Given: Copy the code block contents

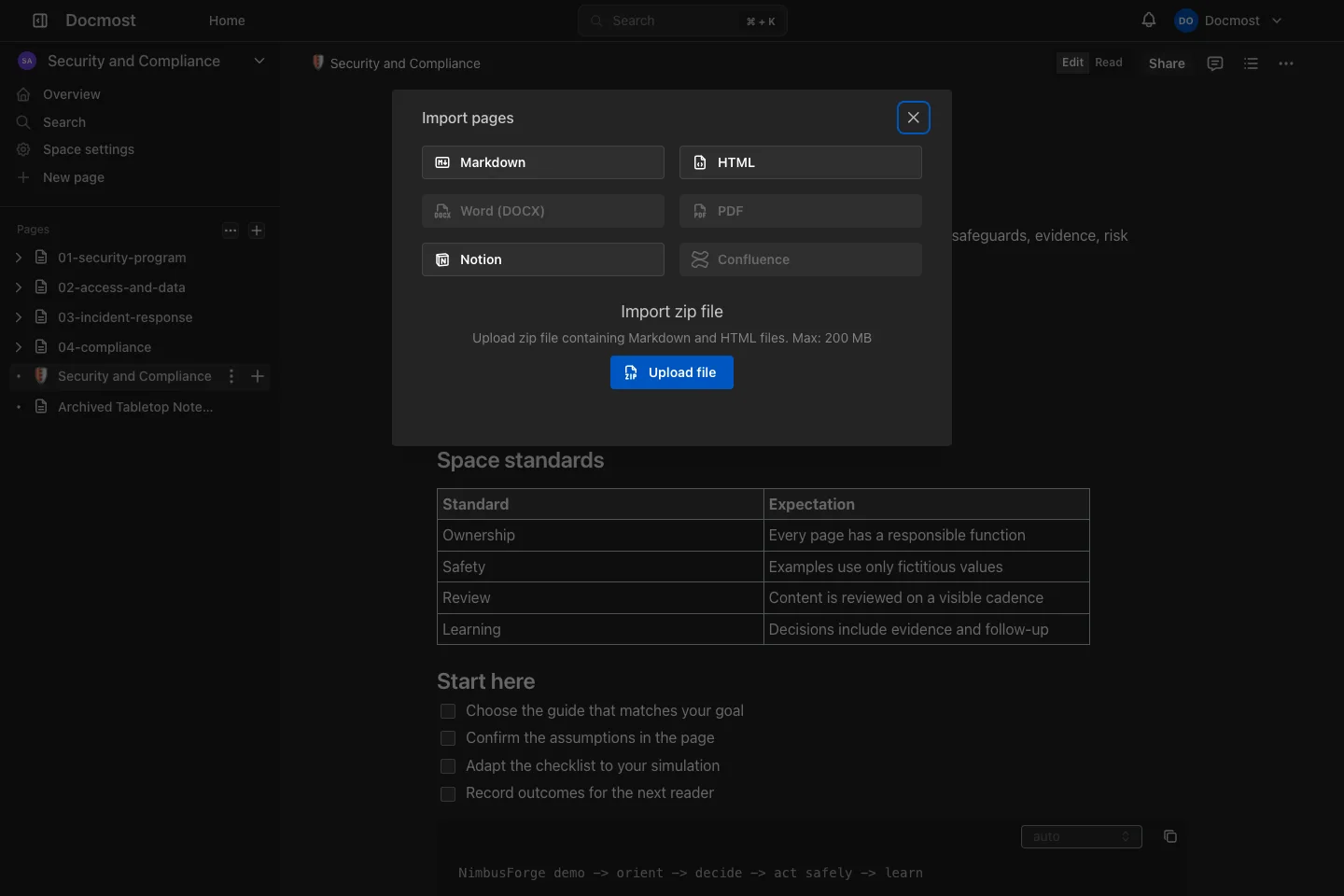Looking at the screenshot, I should (x=1170, y=836).
